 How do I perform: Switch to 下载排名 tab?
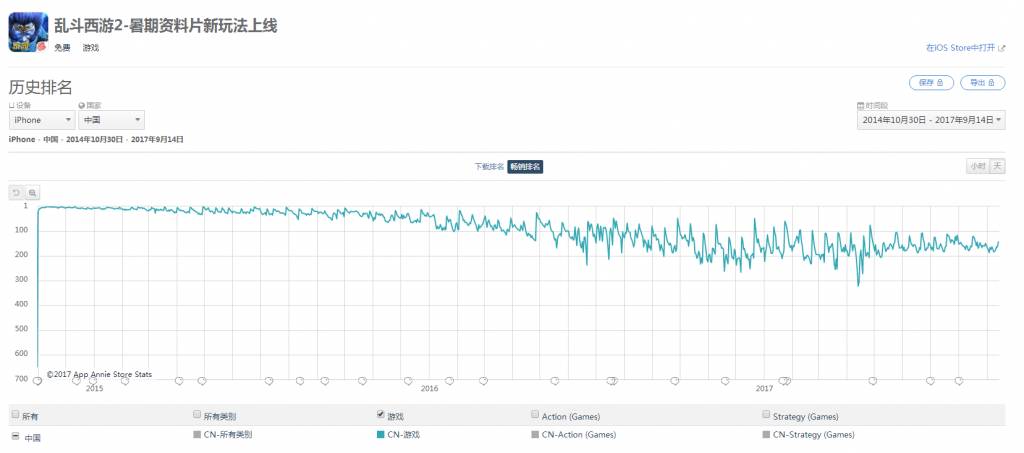(489, 166)
